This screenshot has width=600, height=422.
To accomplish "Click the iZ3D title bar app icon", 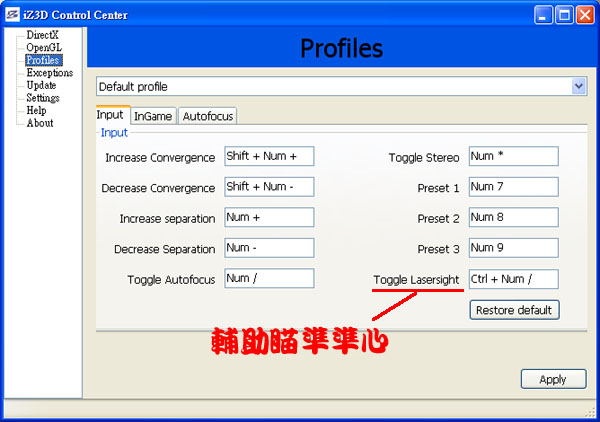I will click(x=12, y=15).
